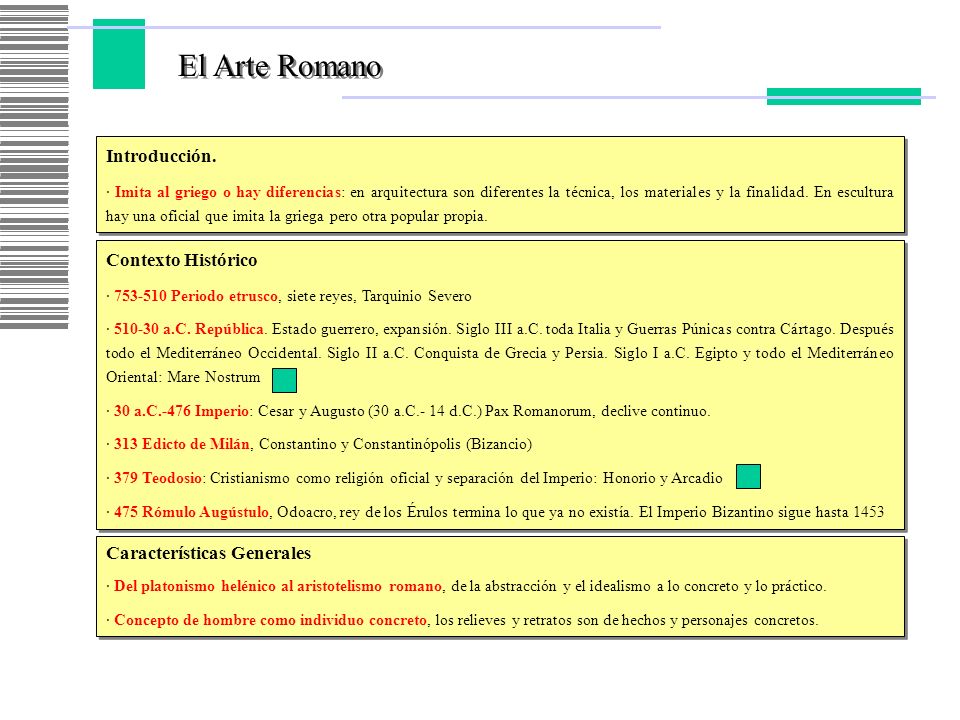Screen dimensions: 960x720
Task: Click the text Oriental: Mare Nostrum
Action: click(x=183, y=377)
